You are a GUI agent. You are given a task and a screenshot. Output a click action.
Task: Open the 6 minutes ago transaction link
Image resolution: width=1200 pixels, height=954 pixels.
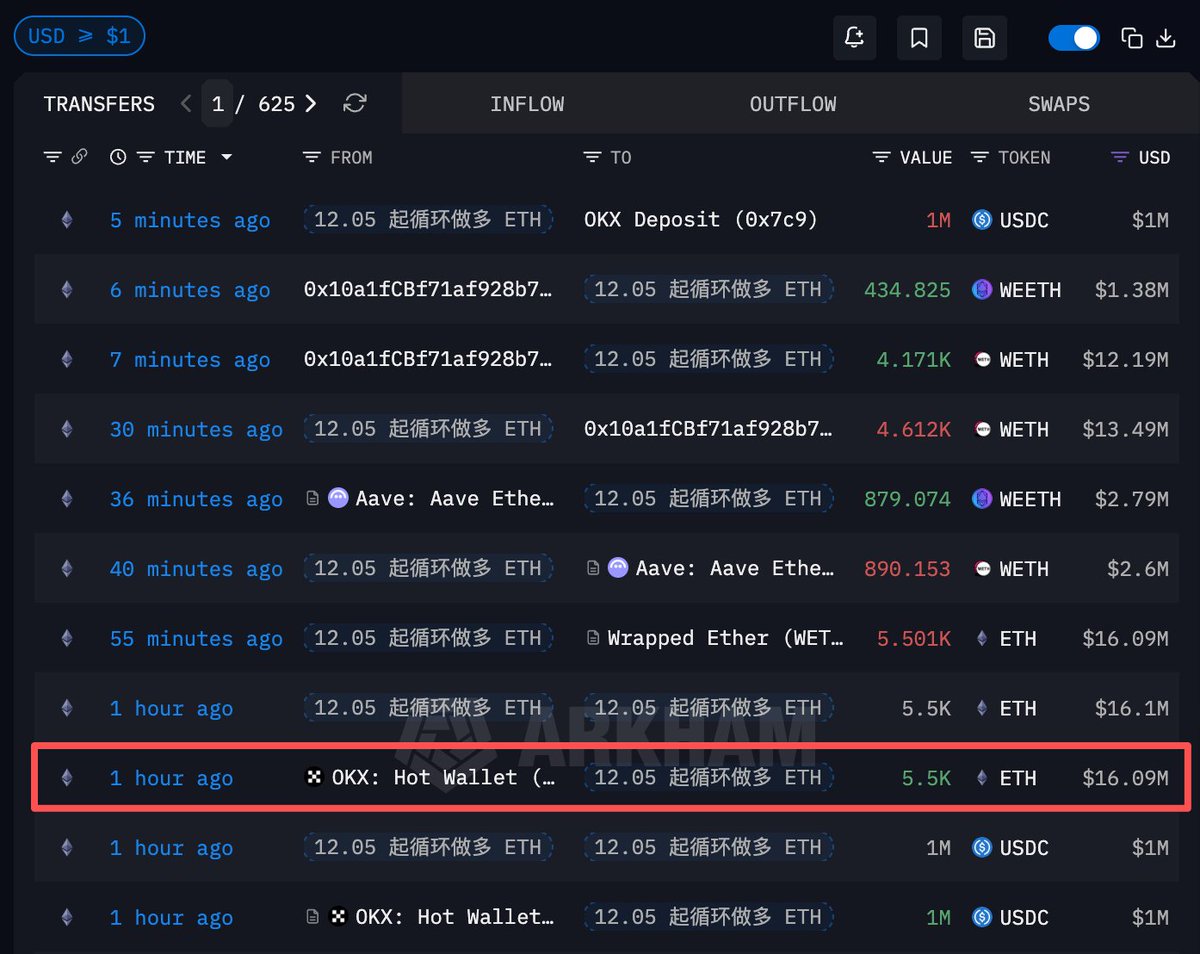click(x=190, y=290)
